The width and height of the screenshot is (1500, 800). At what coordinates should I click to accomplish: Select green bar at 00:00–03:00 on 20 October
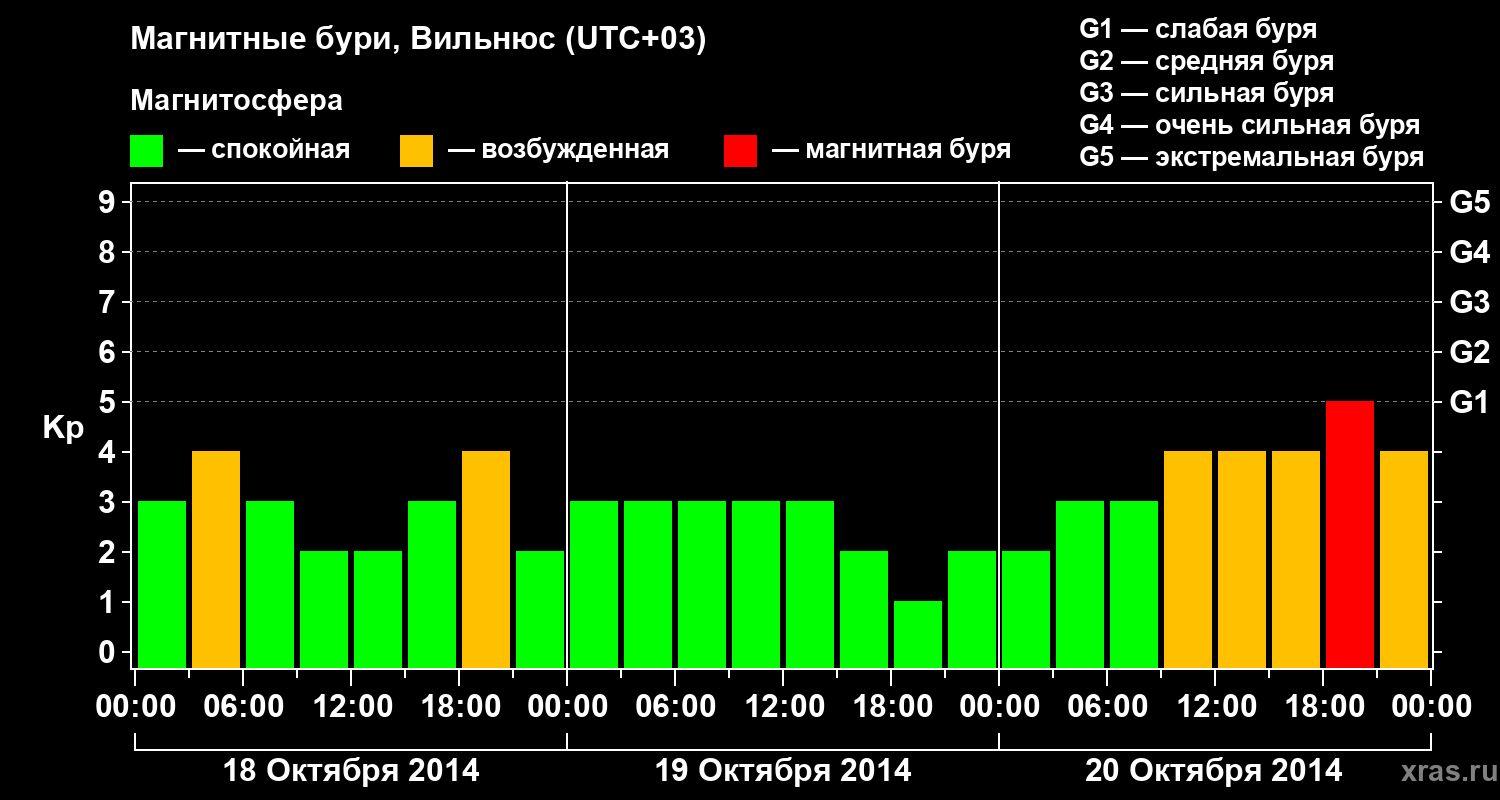[1026, 609]
